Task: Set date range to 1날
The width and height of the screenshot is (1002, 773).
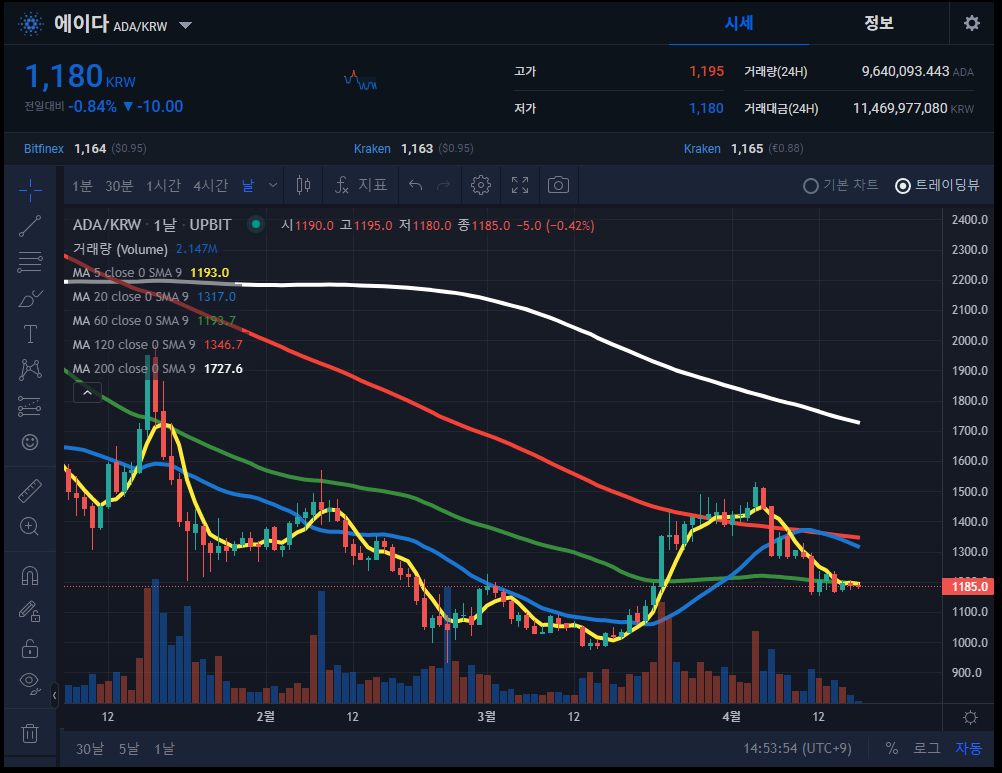Action: (164, 749)
